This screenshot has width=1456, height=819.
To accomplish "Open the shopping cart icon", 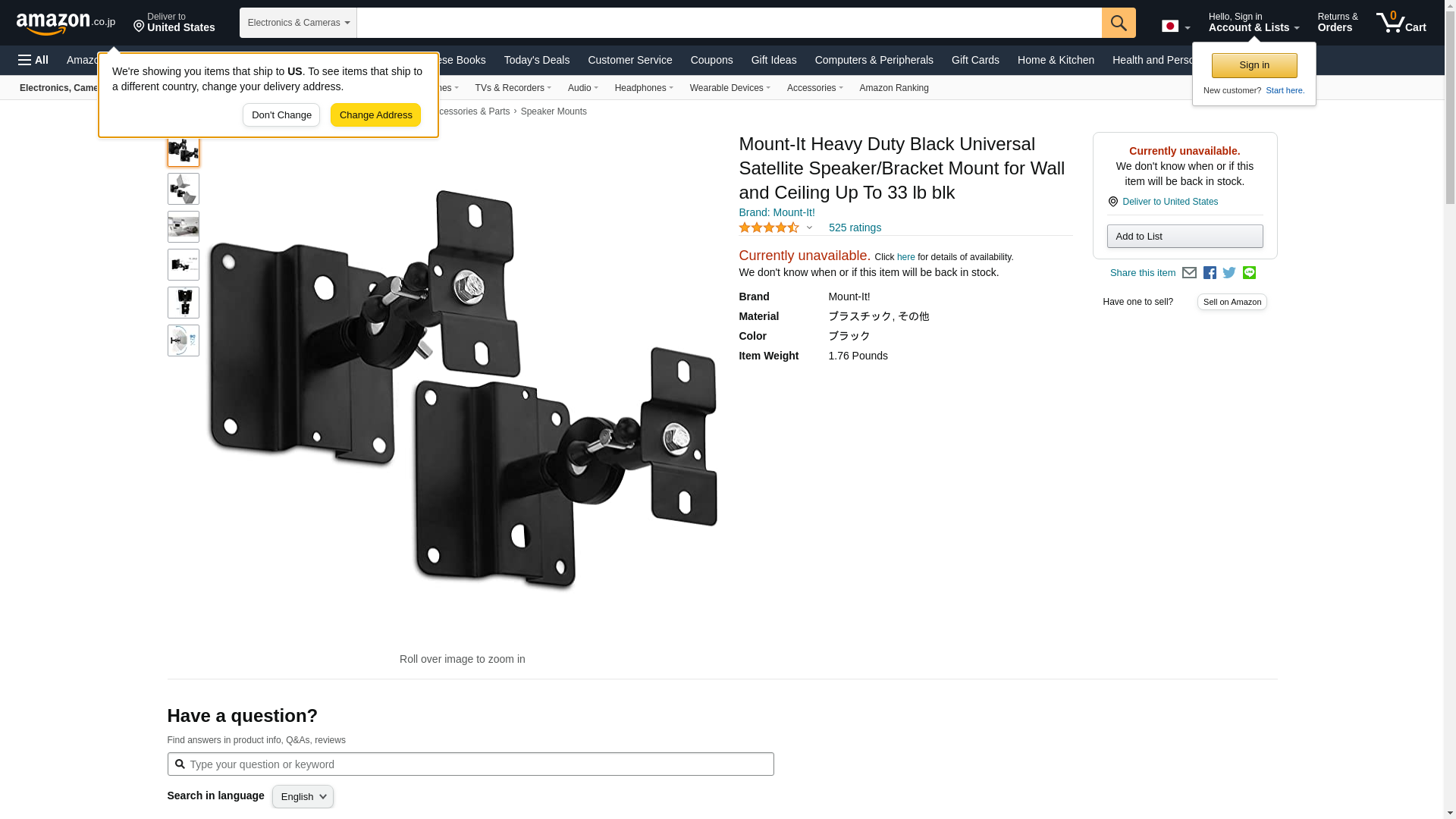I will point(1401,23).
